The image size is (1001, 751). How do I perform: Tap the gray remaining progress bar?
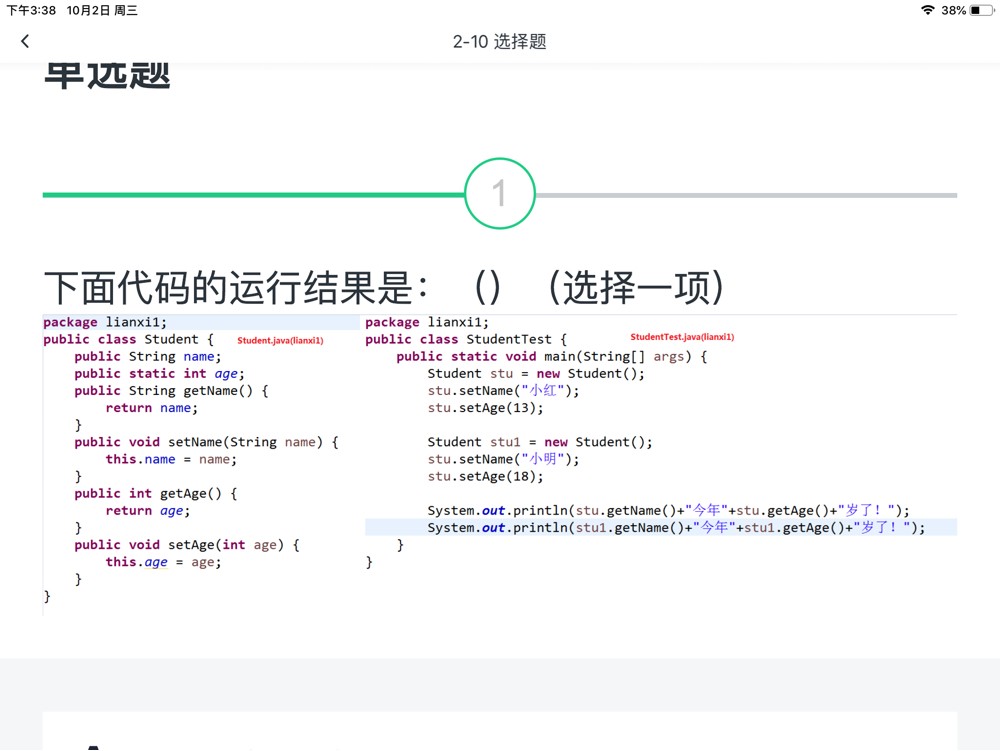pyautogui.click(x=746, y=195)
